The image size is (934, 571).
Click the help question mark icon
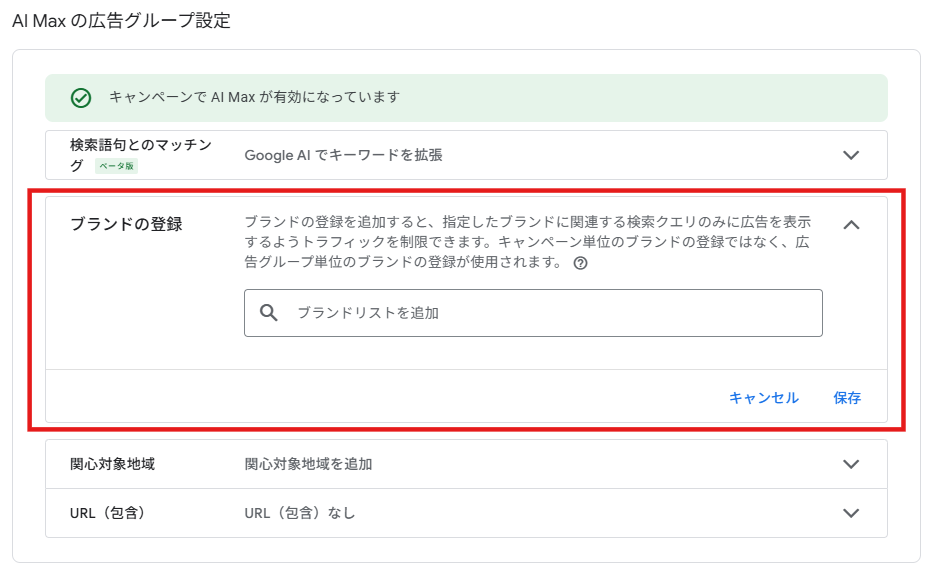[x=580, y=263]
